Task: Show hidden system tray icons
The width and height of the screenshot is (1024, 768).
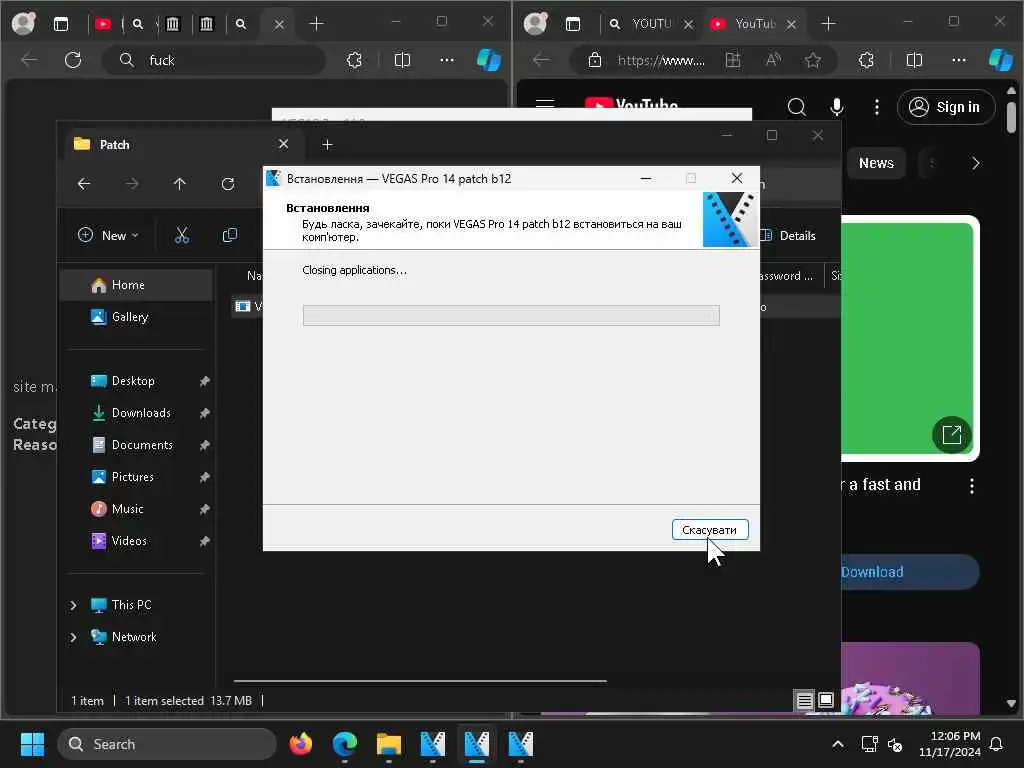Action: coord(838,744)
